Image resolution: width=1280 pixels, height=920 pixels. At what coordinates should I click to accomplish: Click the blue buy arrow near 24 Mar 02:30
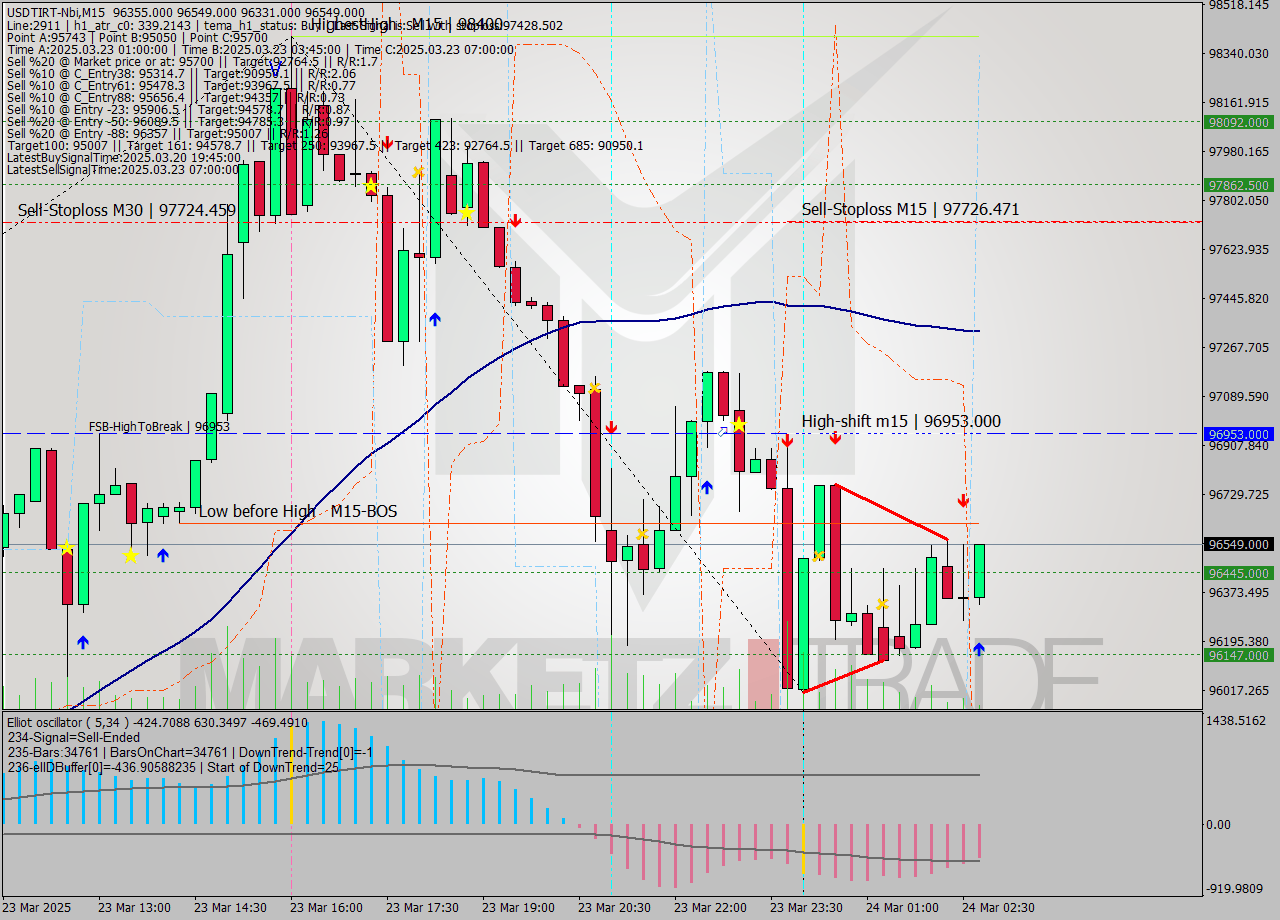click(x=979, y=649)
